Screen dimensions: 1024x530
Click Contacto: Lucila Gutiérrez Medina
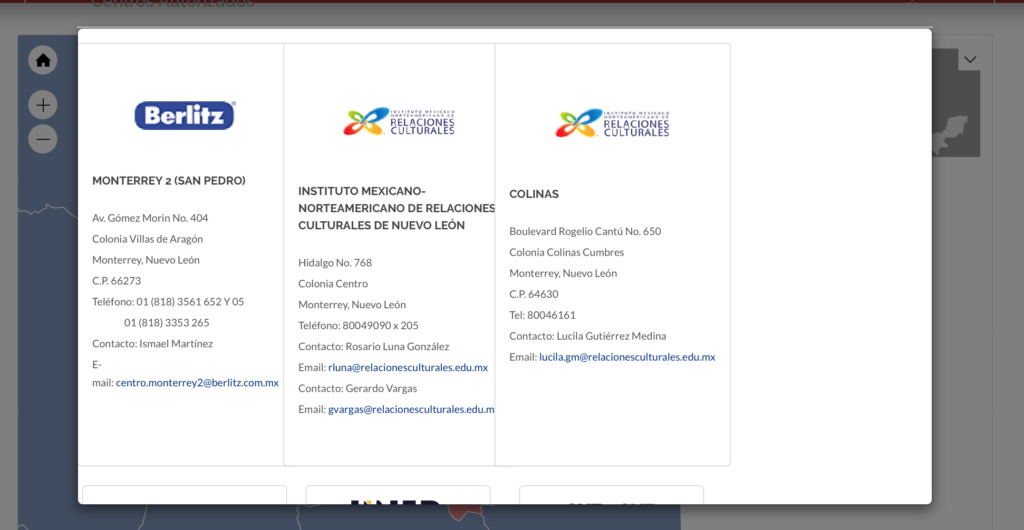coord(588,336)
